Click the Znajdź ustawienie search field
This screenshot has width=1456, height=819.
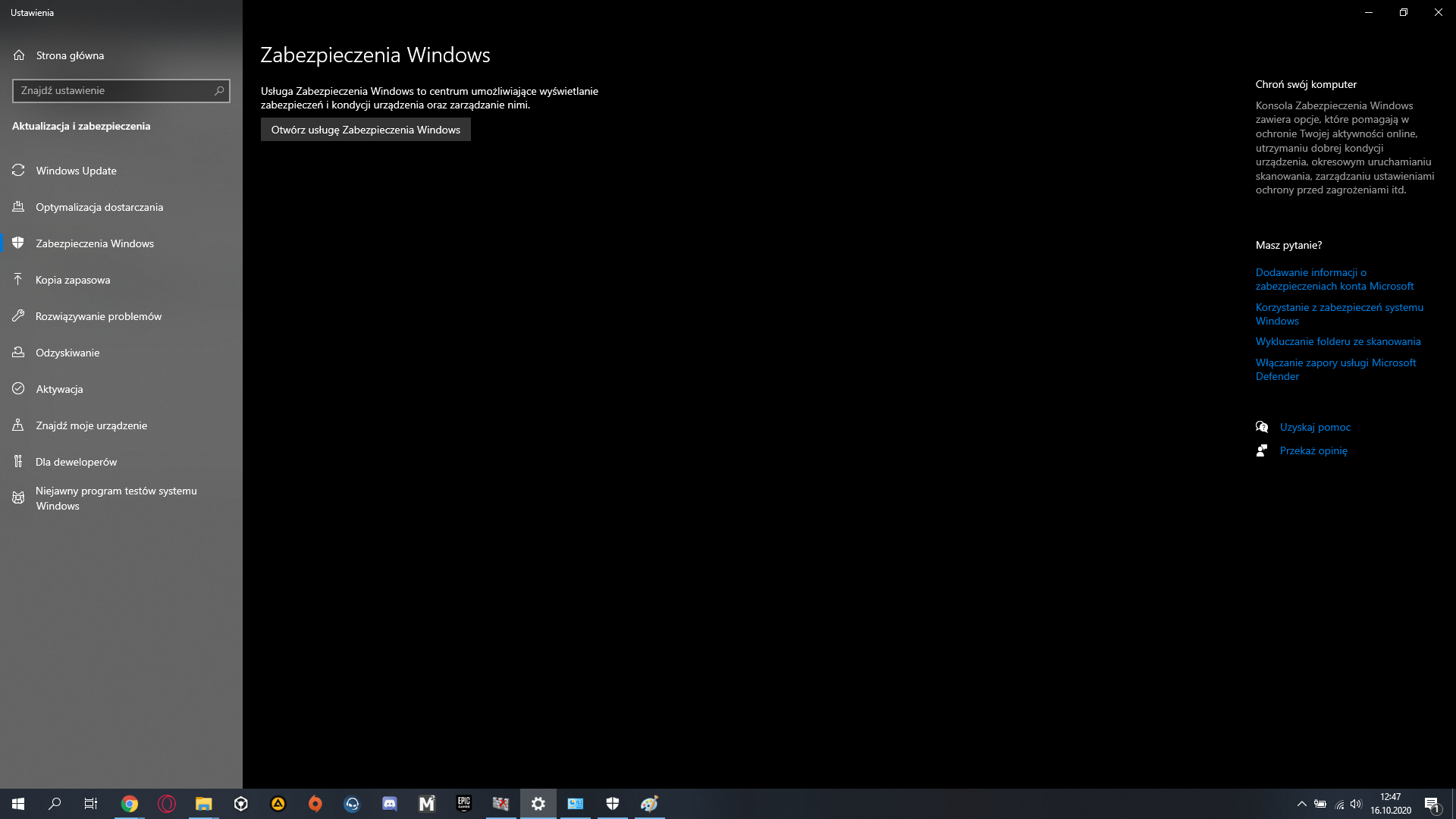point(121,91)
